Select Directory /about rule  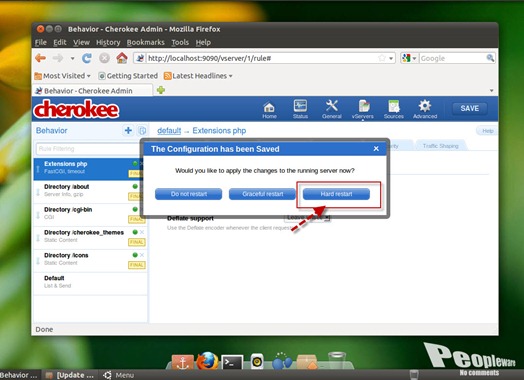point(90,192)
